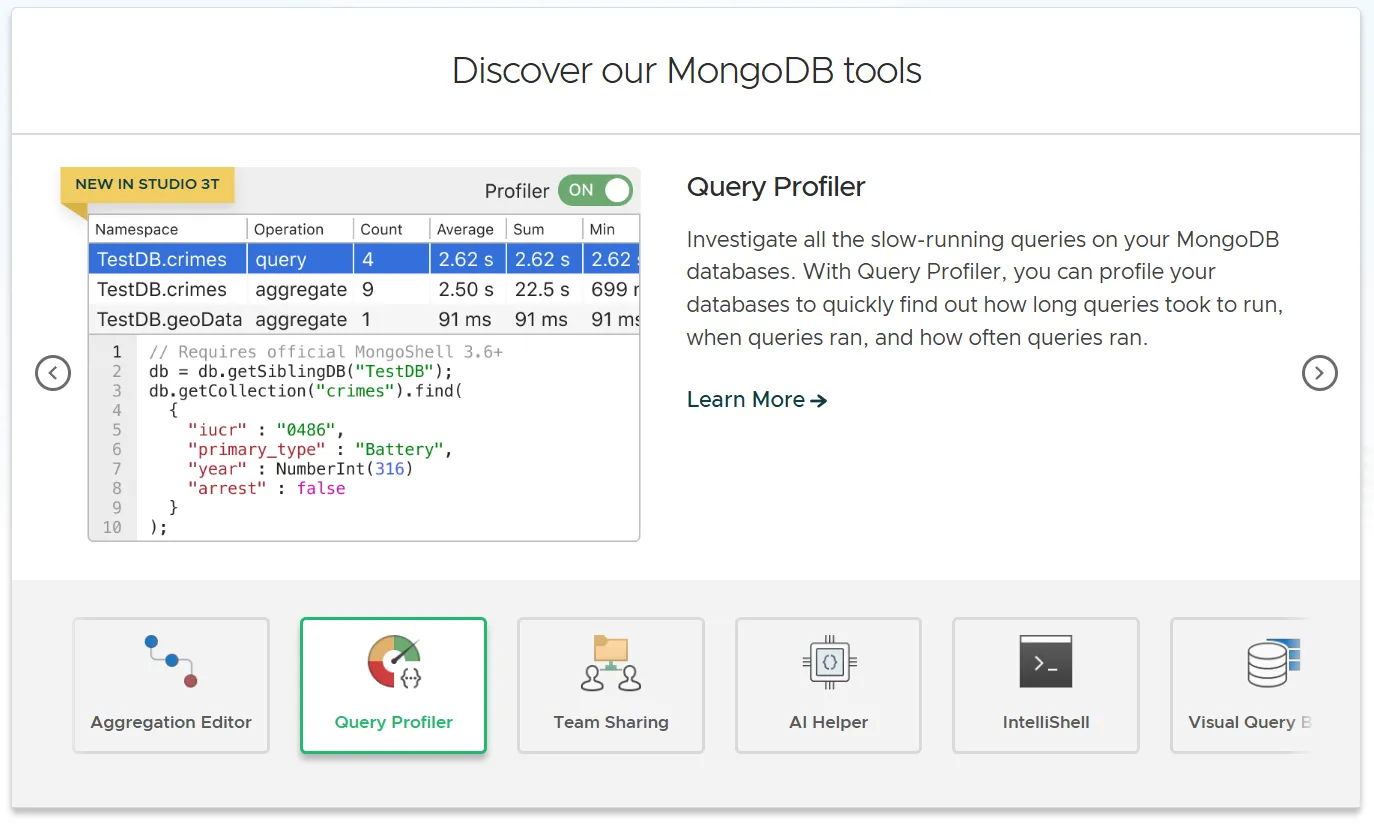
Task: Click the Discover our MongoDB tools heading
Action: 687,70
